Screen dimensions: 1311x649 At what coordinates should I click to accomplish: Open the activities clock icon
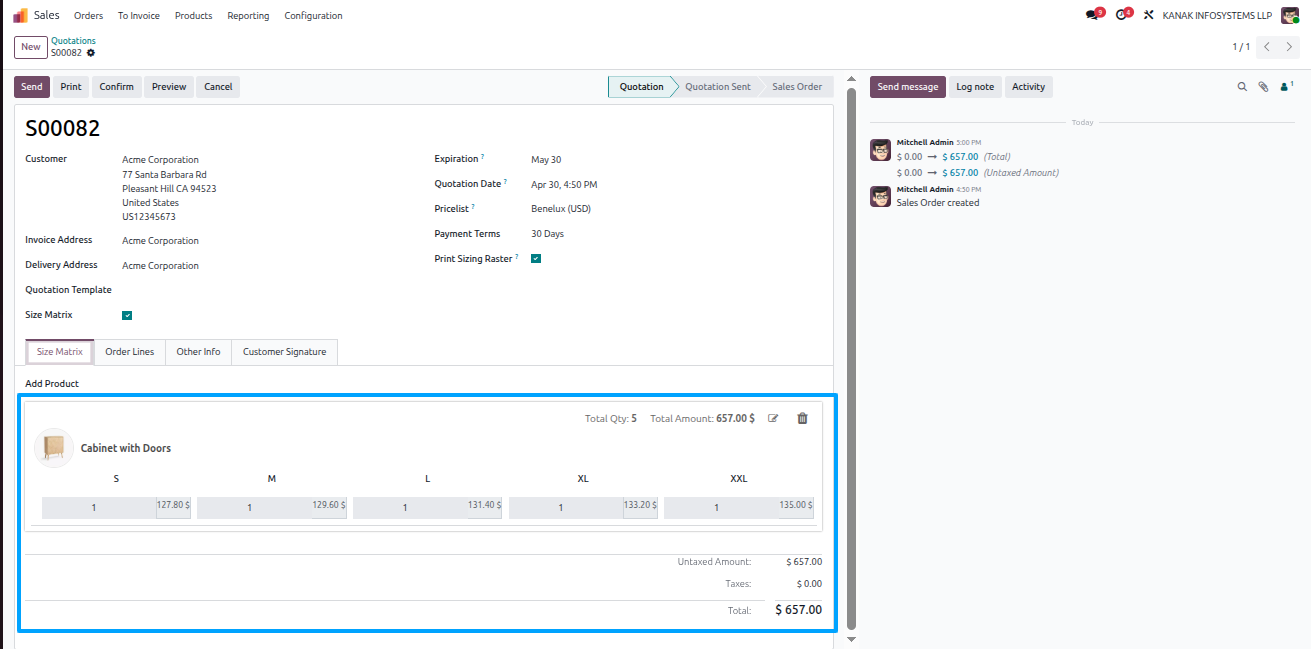click(x=1121, y=16)
